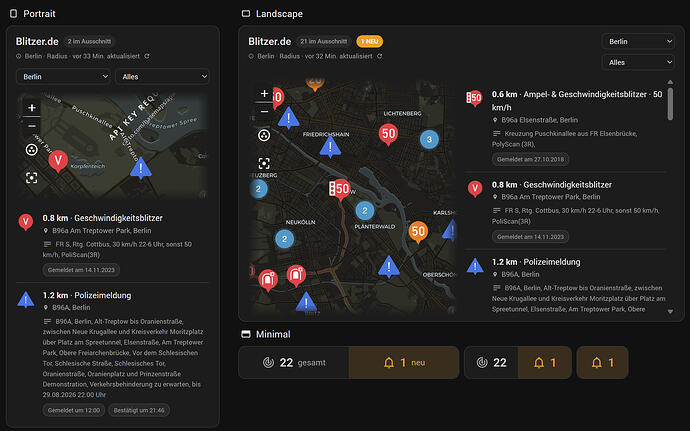Click the single bell 1 tile

coord(602,363)
